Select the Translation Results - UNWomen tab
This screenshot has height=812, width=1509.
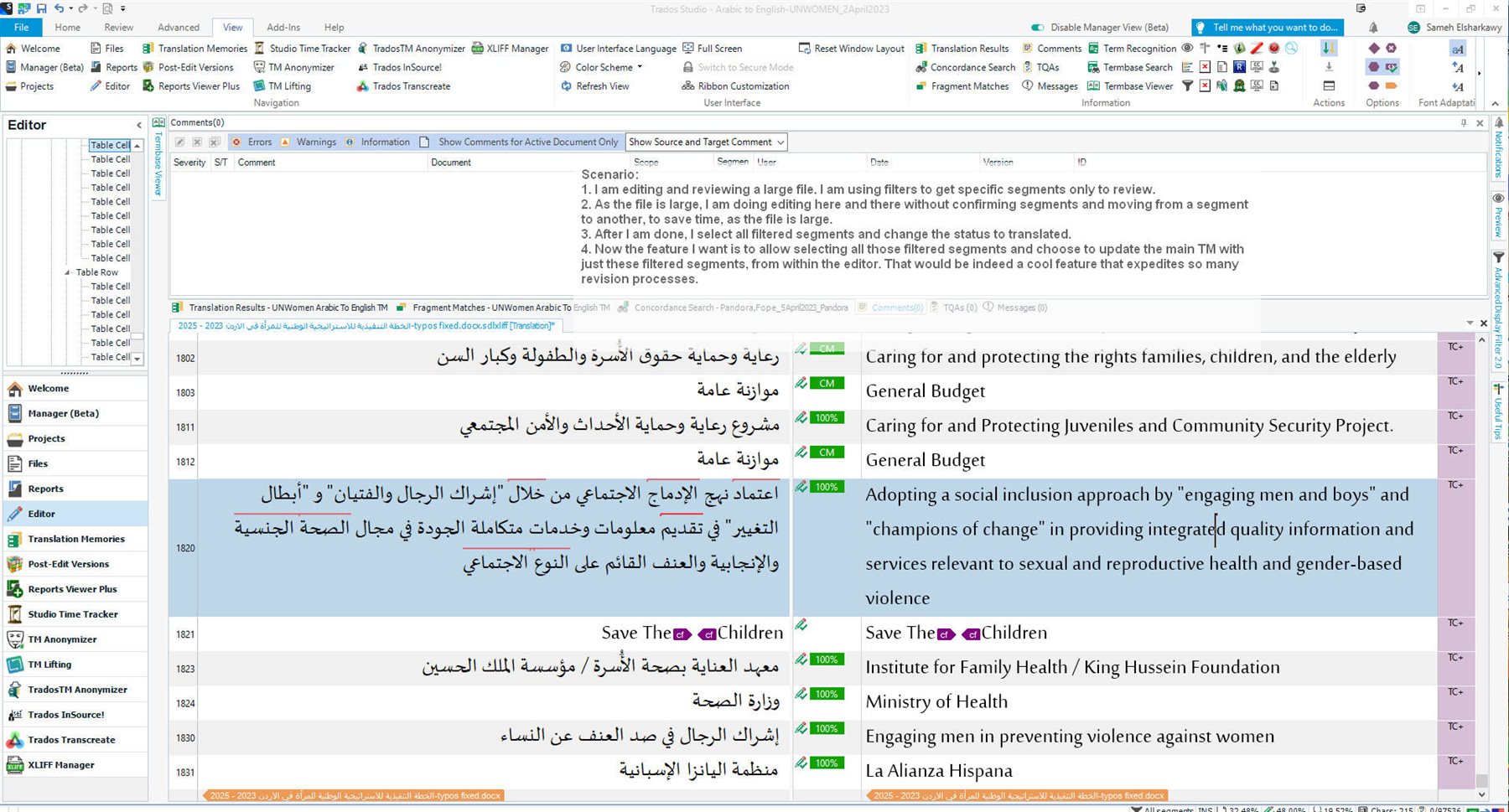click(281, 308)
